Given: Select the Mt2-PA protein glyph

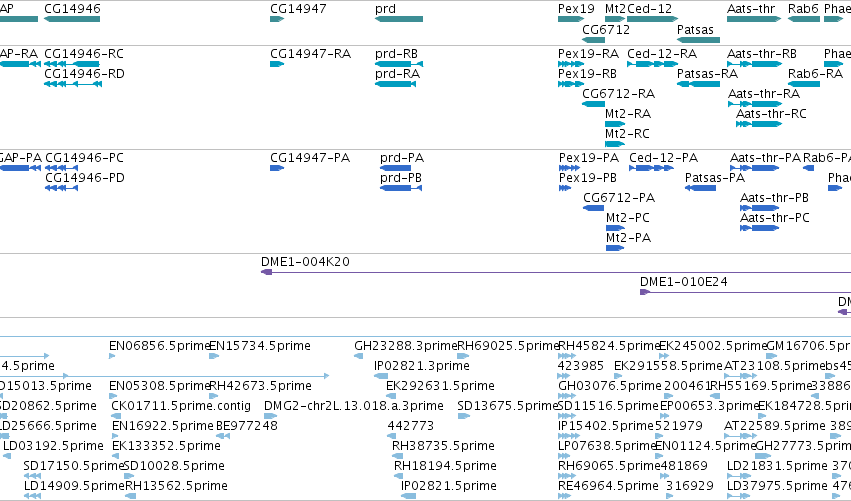Looking at the screenshot, I should pos(615,249).
